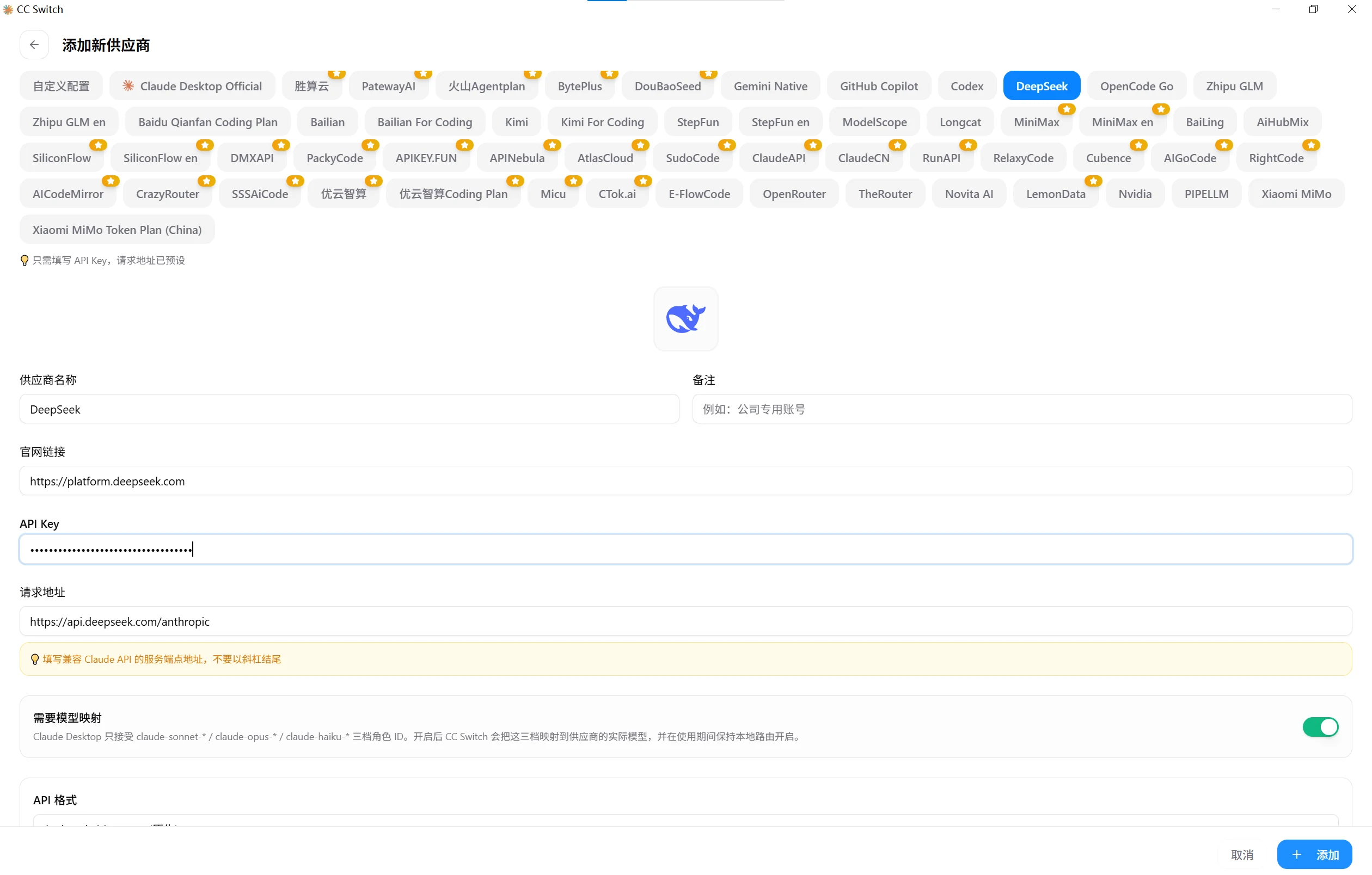Click the 官网链接 URL field
Screen dimensions: 1372x875
click(x=685, y=480)
